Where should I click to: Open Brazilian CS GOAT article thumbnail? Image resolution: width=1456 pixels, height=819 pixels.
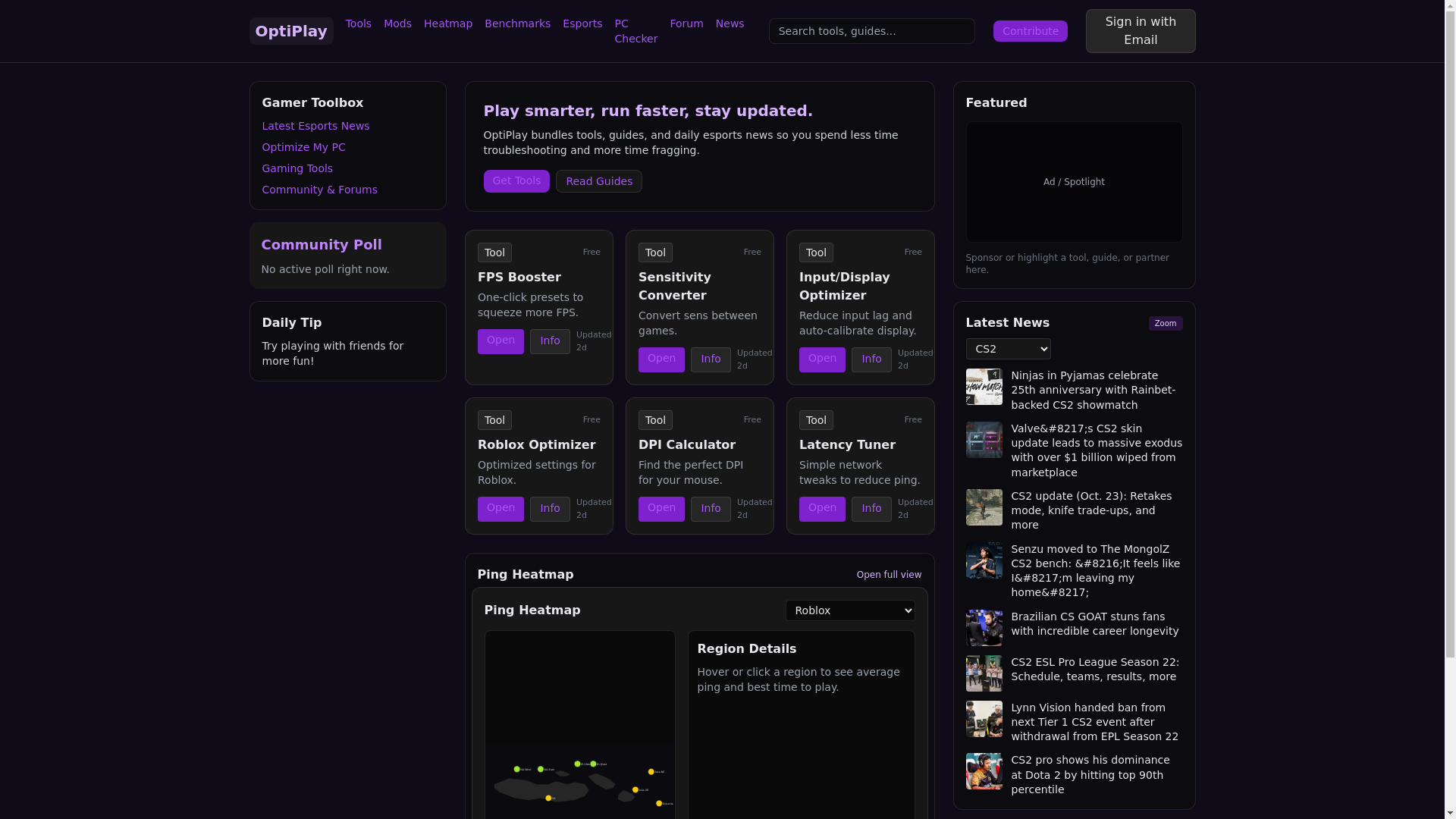[x=984, y=628]
